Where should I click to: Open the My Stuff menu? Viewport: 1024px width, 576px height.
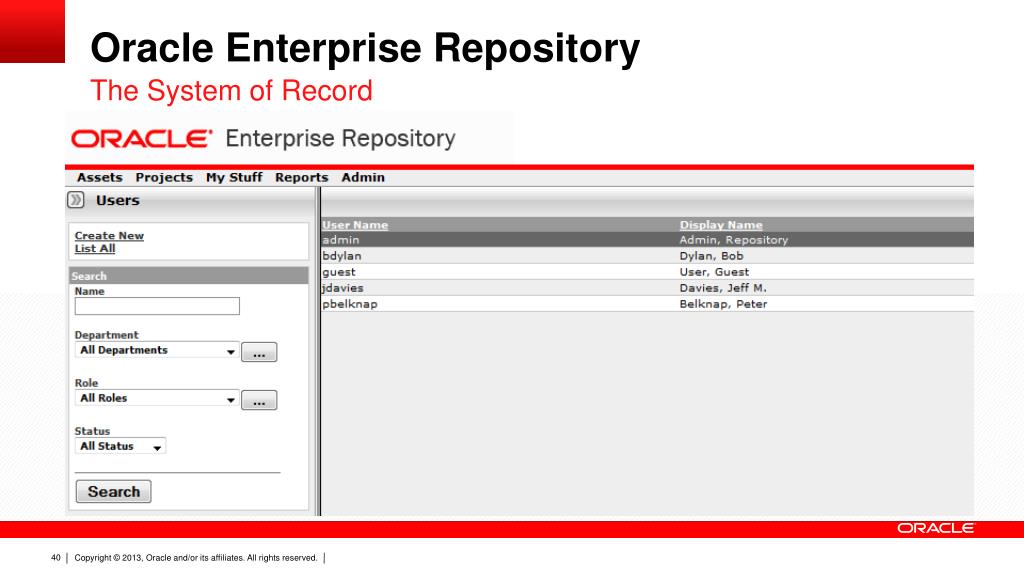point(234,178)
